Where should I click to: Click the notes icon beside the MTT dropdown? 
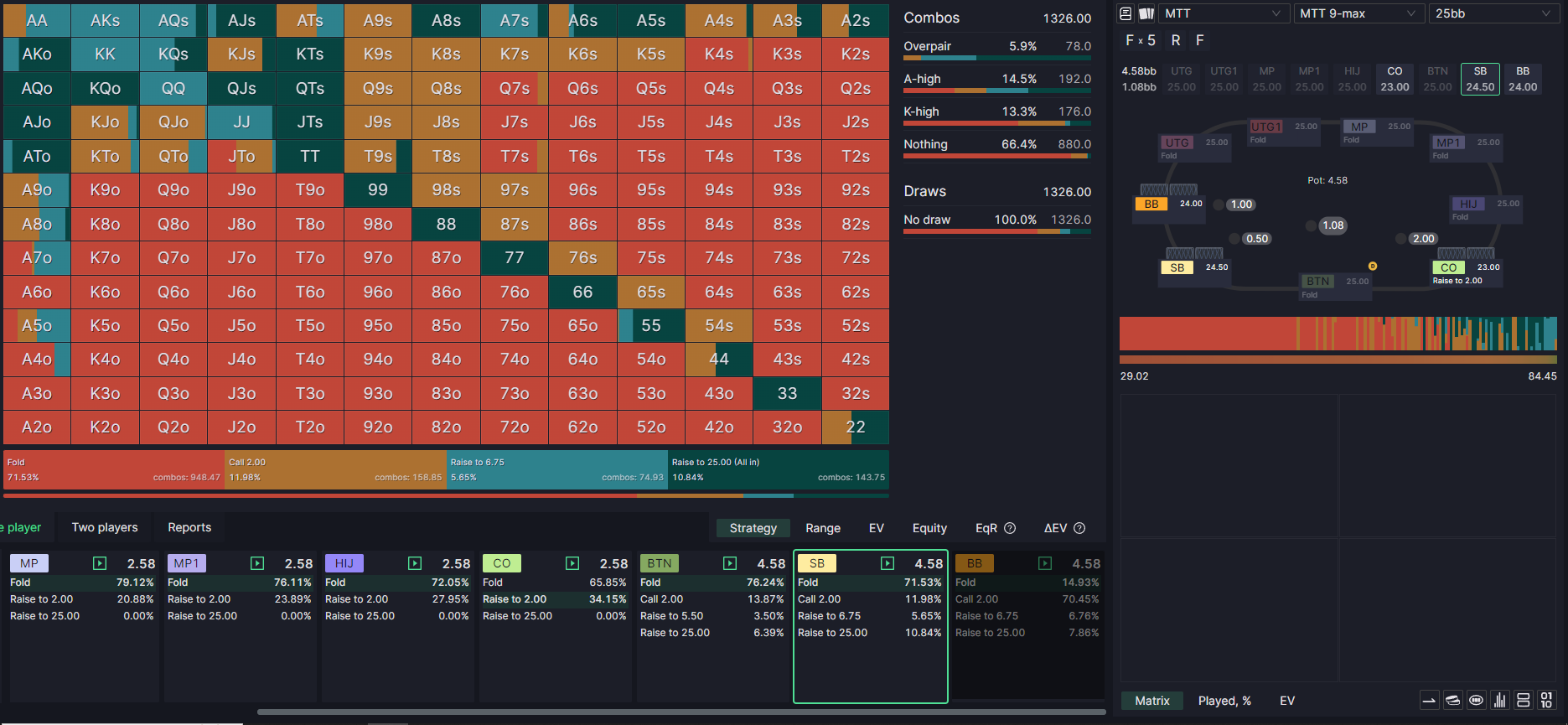pos(1126,13)
